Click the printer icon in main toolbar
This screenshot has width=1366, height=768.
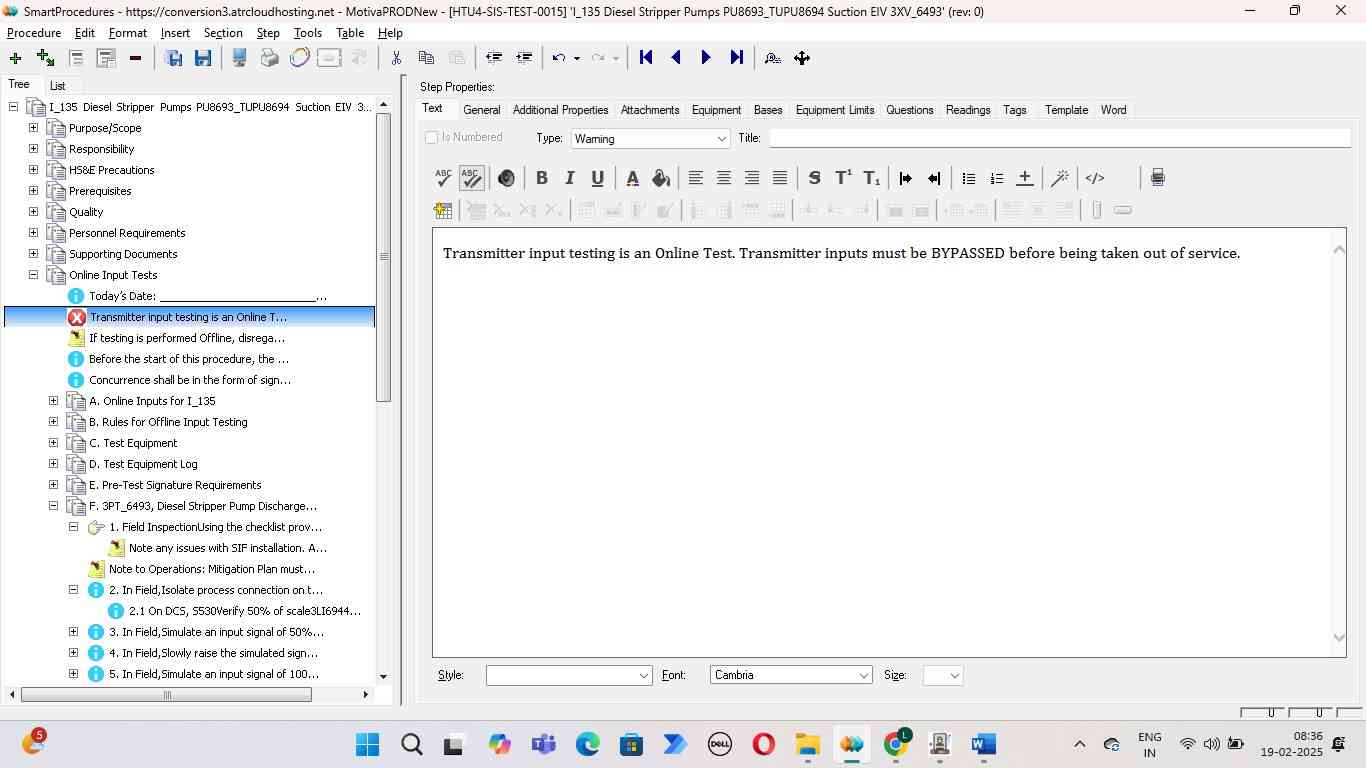[269, 58]
